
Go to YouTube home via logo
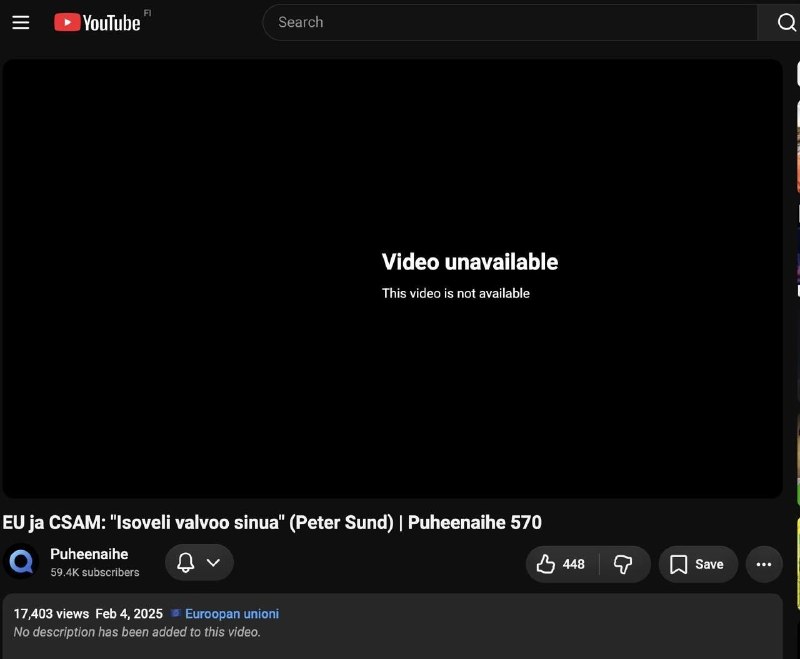pyautogui.click(x=97, y=22)
